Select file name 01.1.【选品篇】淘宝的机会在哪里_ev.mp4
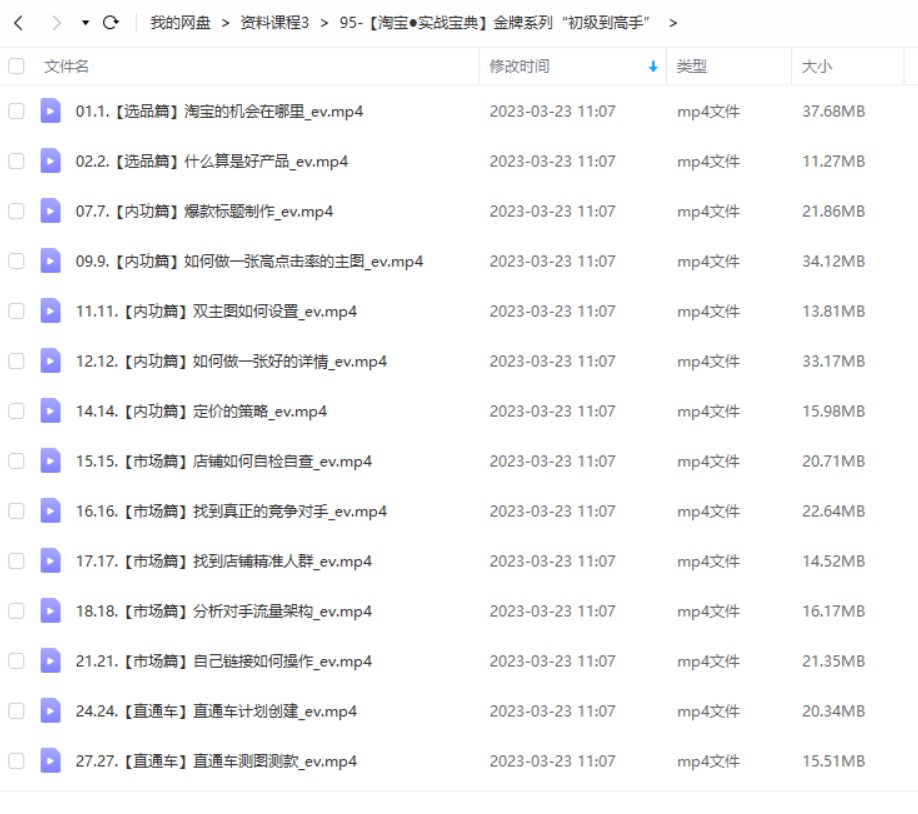This screenshot has width=918, height=814. pos(219,111)
